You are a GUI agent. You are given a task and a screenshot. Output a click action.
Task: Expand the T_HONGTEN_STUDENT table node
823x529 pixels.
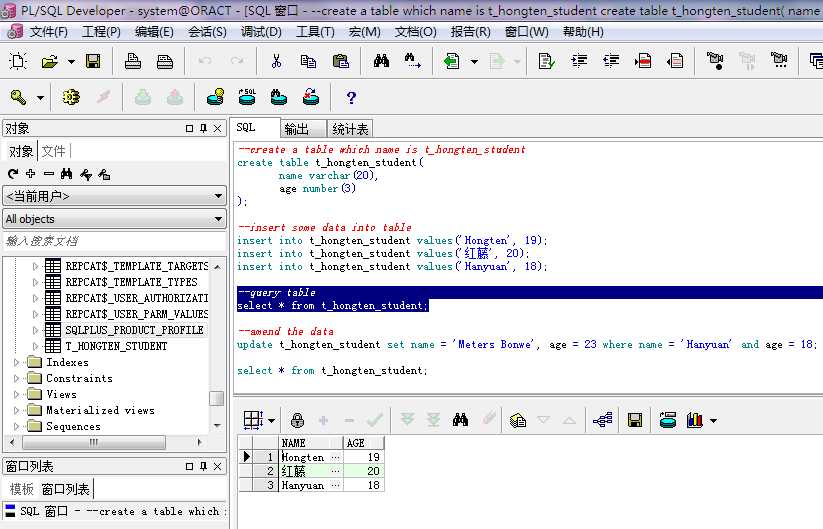tap(37, 346)
